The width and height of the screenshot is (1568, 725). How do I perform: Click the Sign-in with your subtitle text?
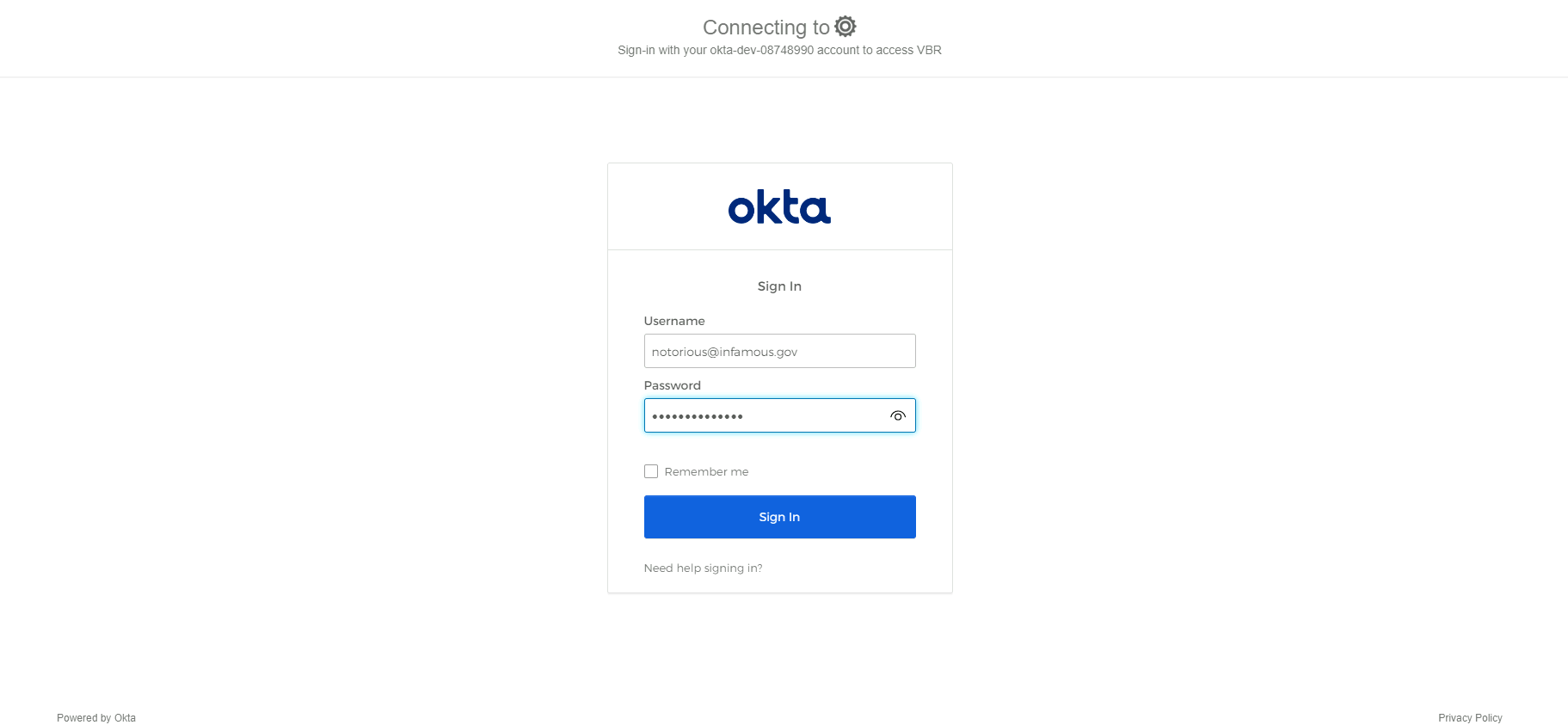pyautogui.click(x=661, y=51)
